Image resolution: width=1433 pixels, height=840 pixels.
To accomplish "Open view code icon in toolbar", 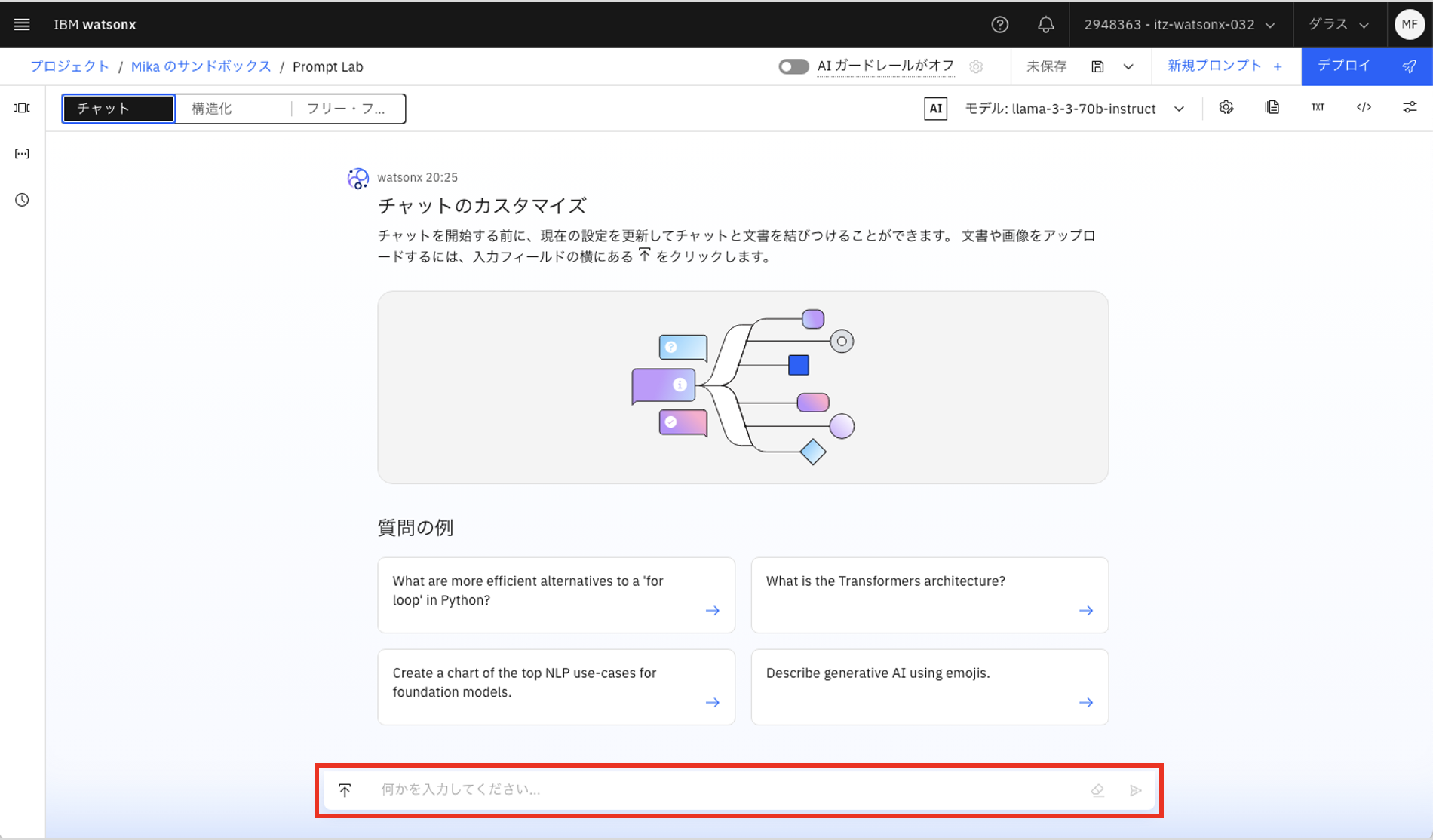I will click(1364, 107).
